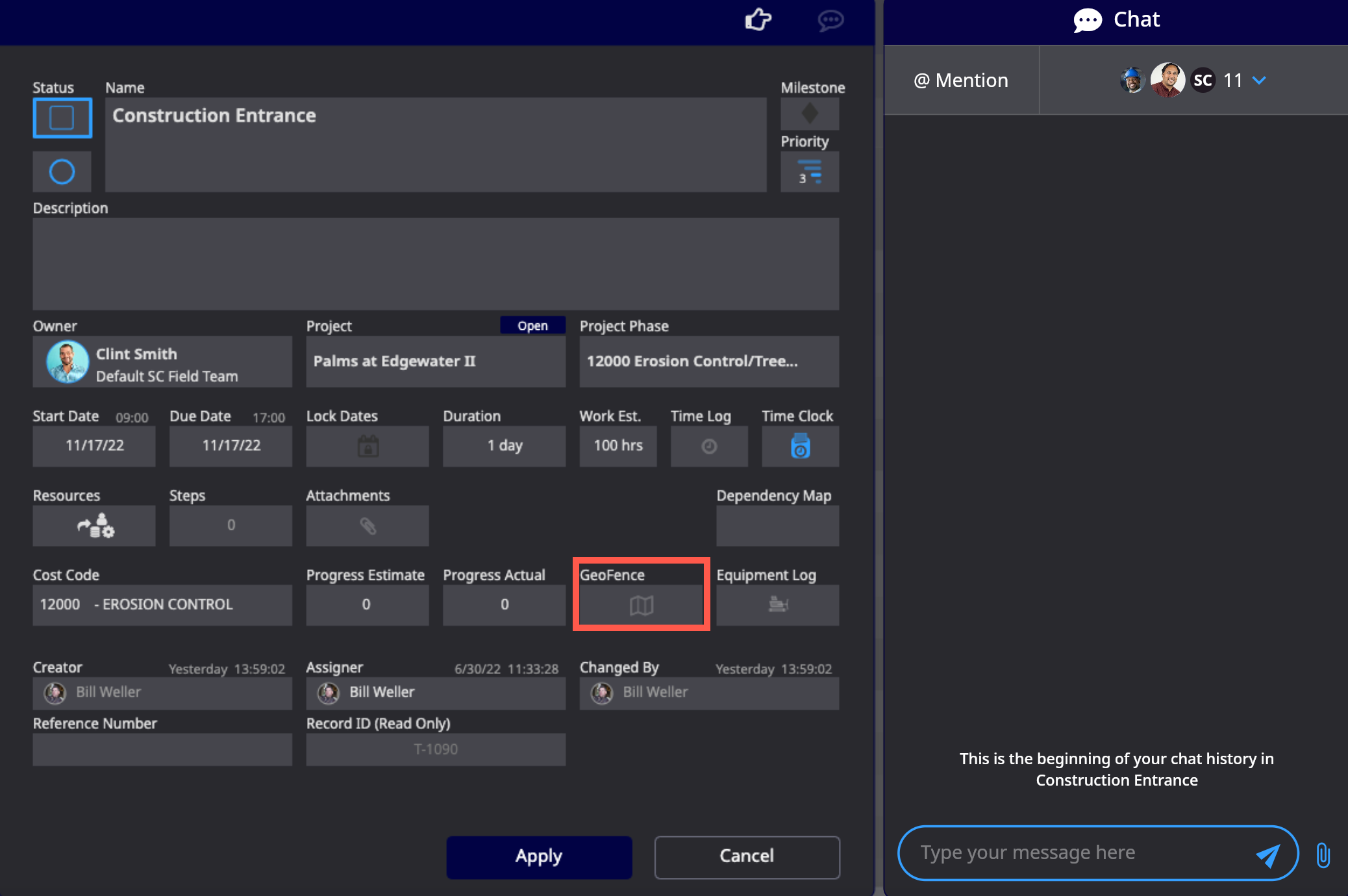Open the Time Clock icon
Screen dimensions: 1348x896
(800, 446)
